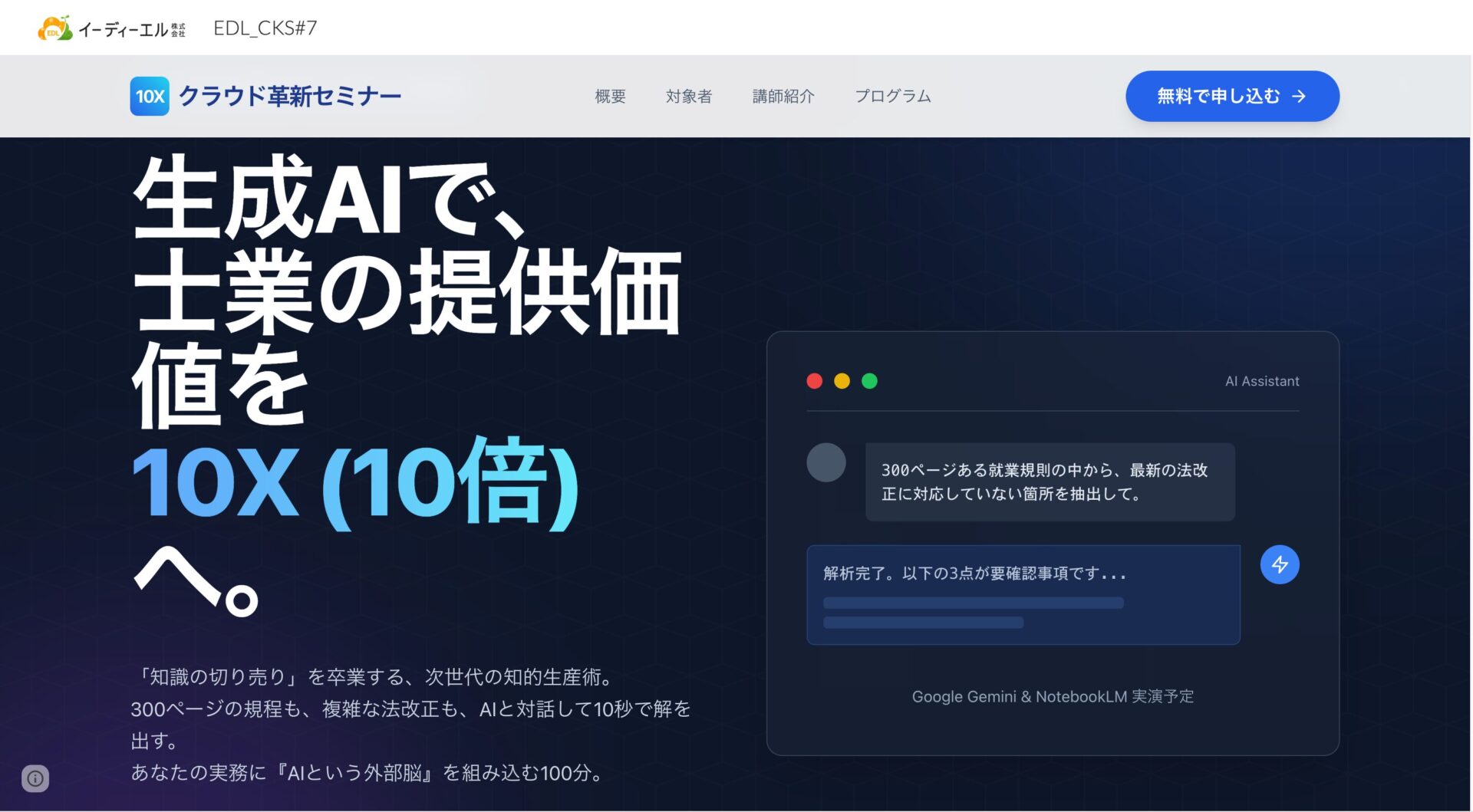Viewport: 1473px width, 812px height.
Task: Click the gray avatar in the AI chat
Action: tap(825, 462)
